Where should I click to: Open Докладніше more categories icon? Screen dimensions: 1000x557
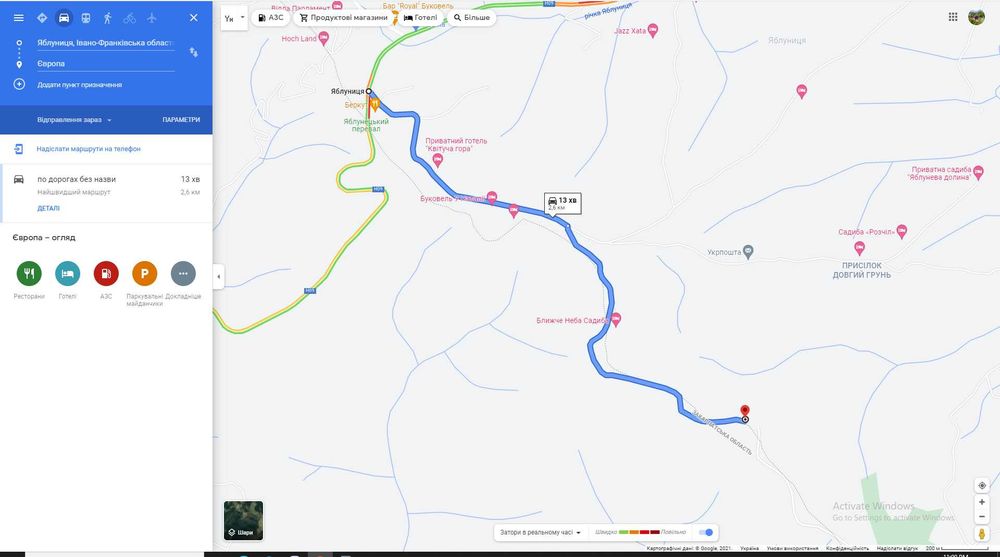pos(183,273)
